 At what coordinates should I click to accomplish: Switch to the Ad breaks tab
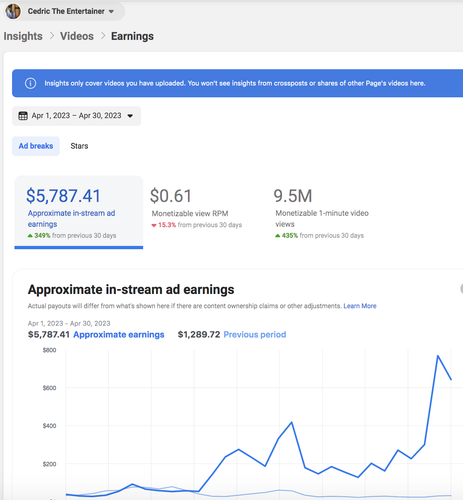[x=36, y=146]
